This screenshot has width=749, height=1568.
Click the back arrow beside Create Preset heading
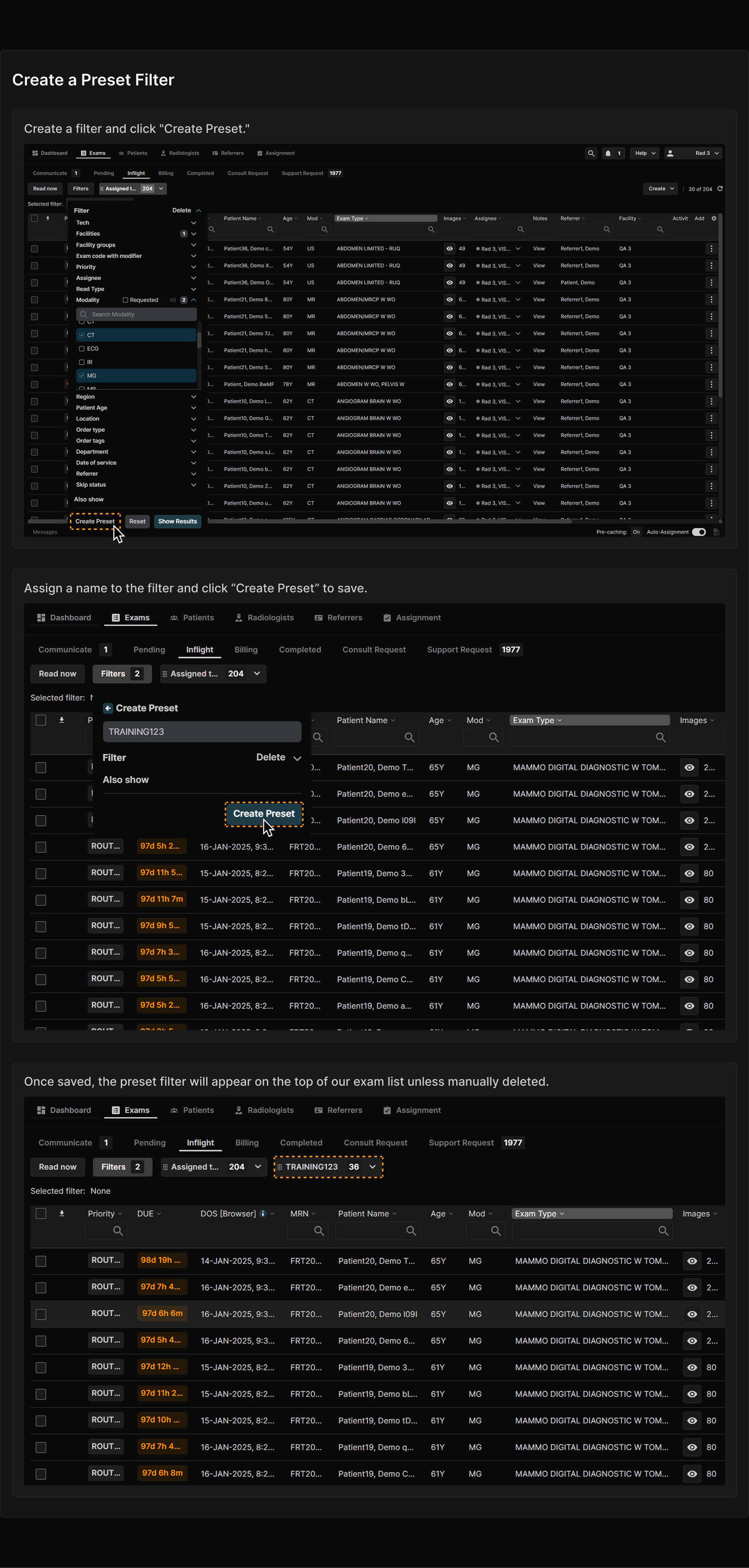click(x=108, y=708)
